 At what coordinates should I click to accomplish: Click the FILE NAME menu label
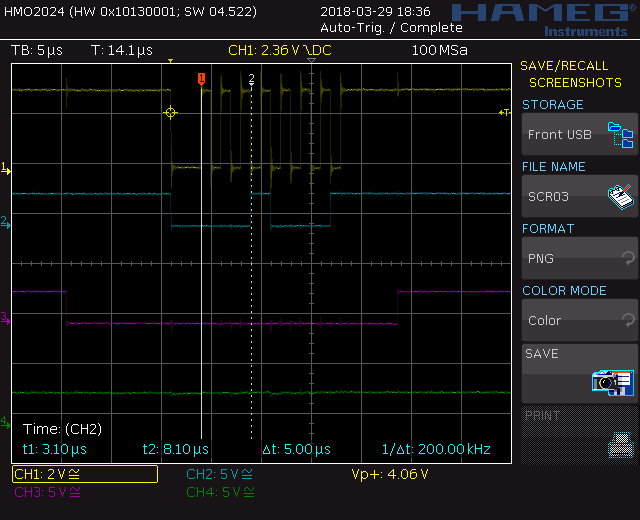tap(554, 167)
